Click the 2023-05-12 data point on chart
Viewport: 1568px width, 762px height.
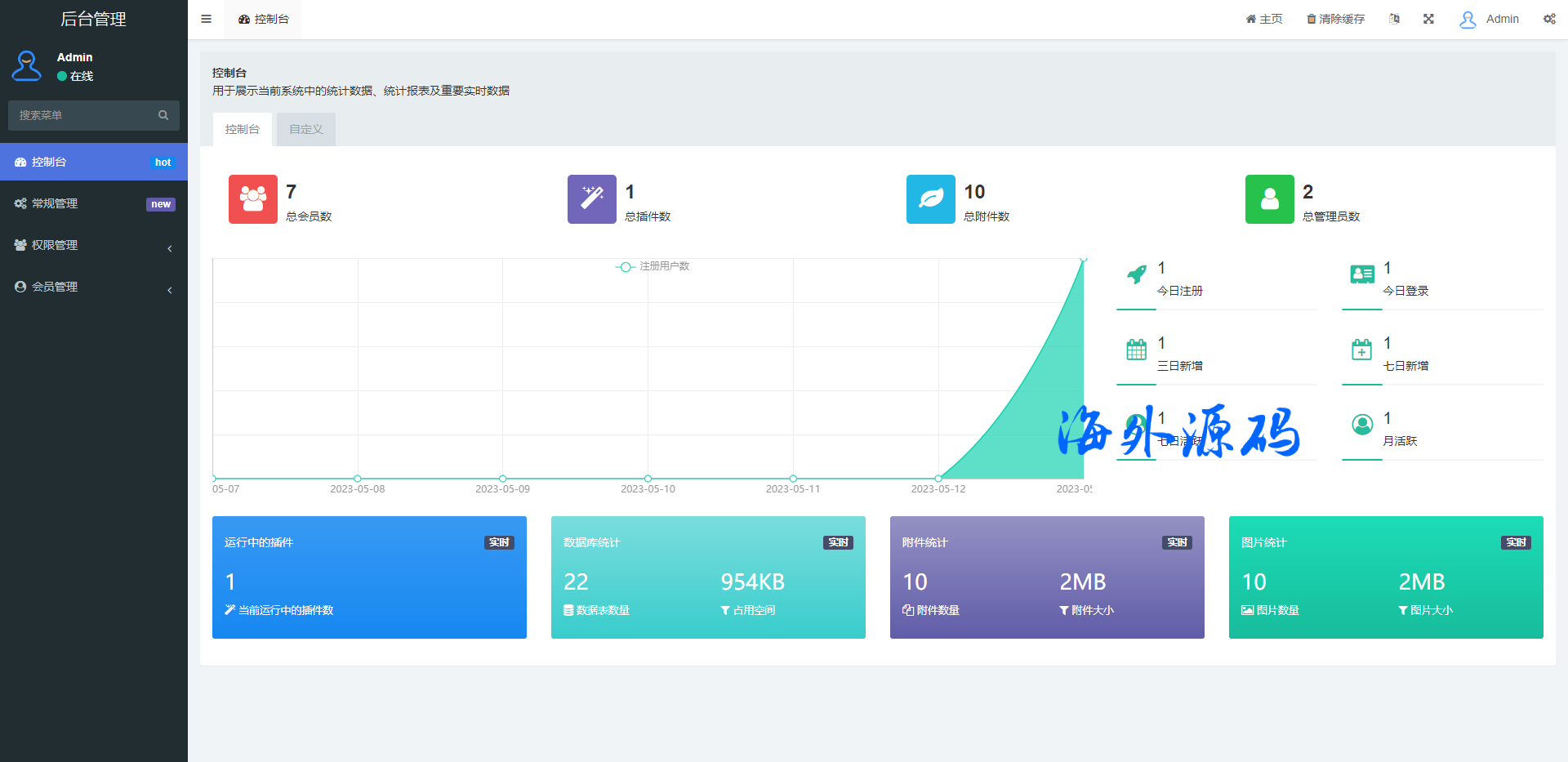tap(938, 479)
